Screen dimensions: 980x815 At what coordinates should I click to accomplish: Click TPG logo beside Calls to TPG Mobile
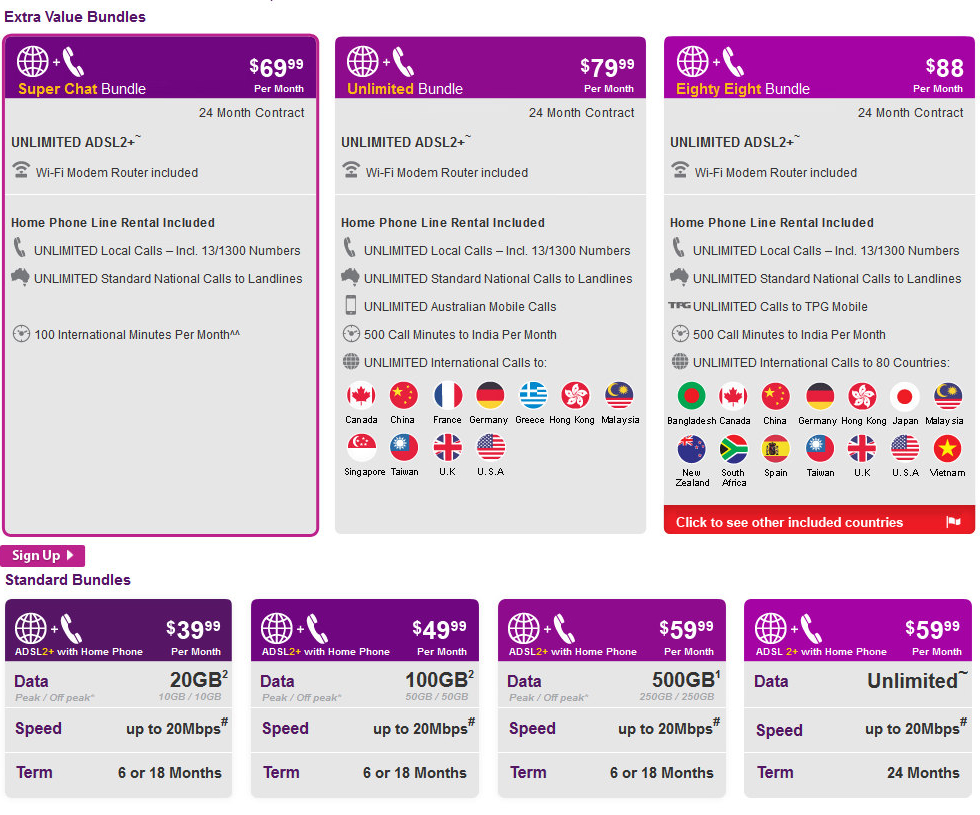(x=679, y=305)
